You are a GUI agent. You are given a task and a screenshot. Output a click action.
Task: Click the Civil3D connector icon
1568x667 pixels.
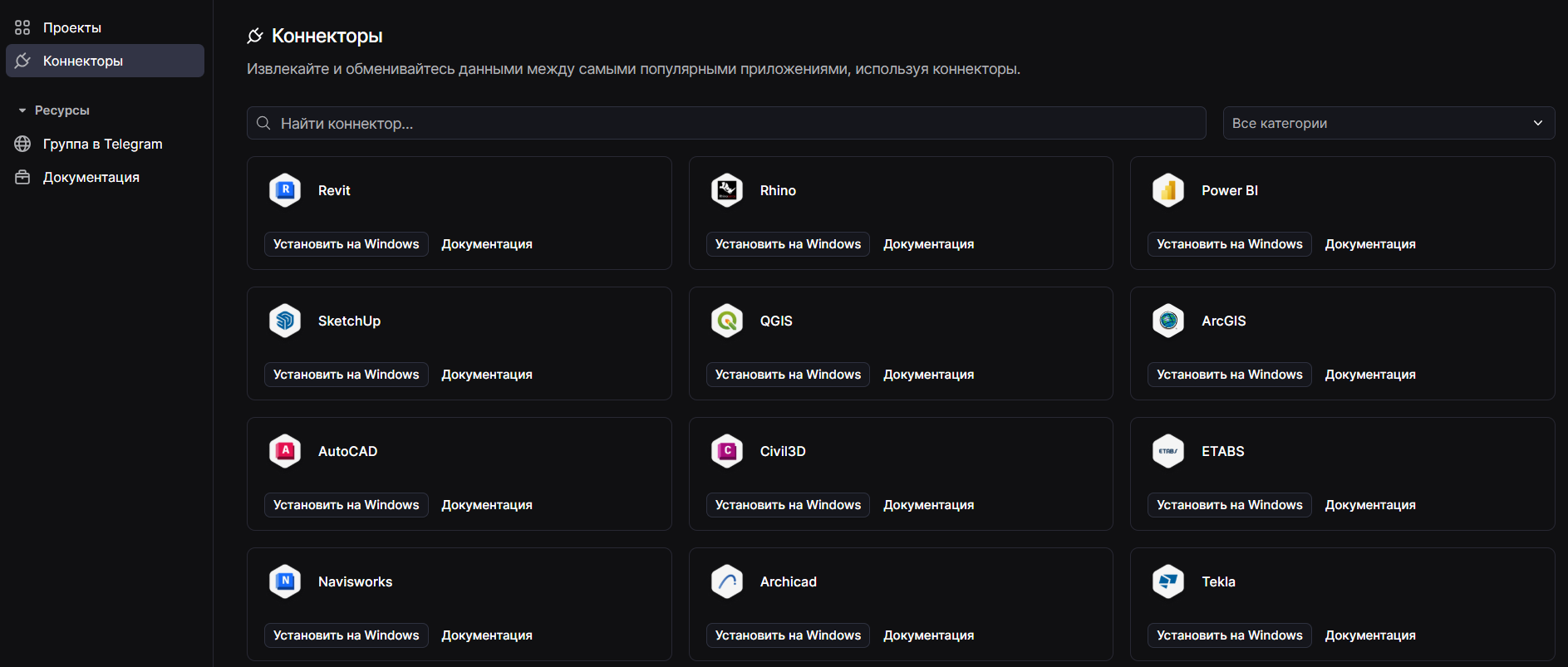coord(727,451)
